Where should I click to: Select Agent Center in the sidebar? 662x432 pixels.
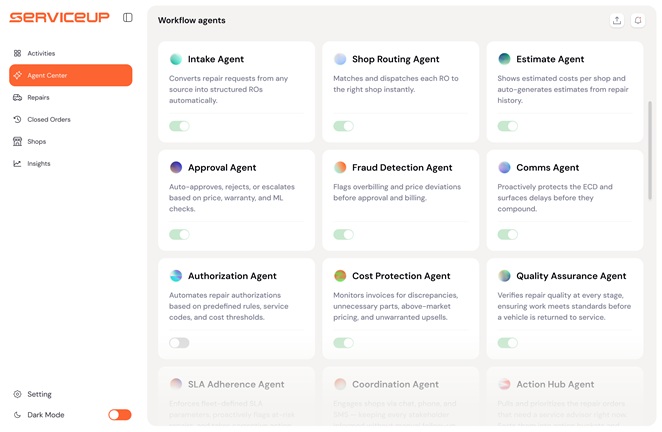(x=71, y=75)
